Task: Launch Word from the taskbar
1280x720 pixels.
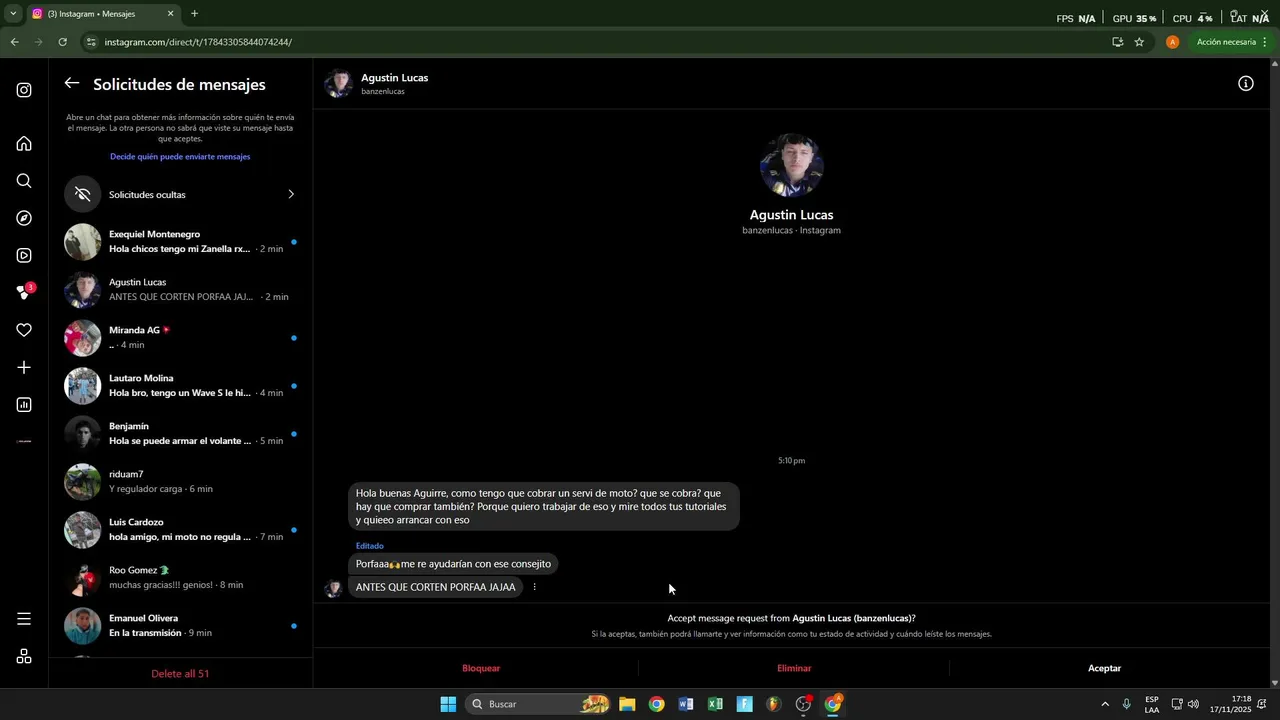Action: pyautogui.click(x=686, y=704)
